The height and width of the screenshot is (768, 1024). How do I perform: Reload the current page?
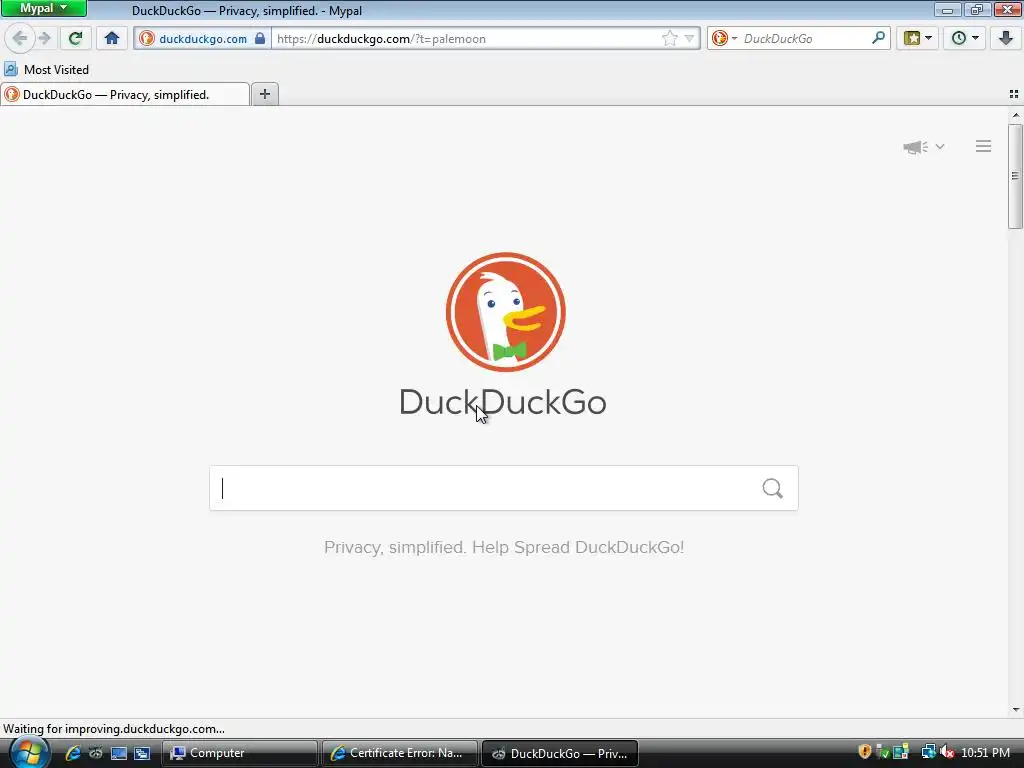tap(75, 39)
